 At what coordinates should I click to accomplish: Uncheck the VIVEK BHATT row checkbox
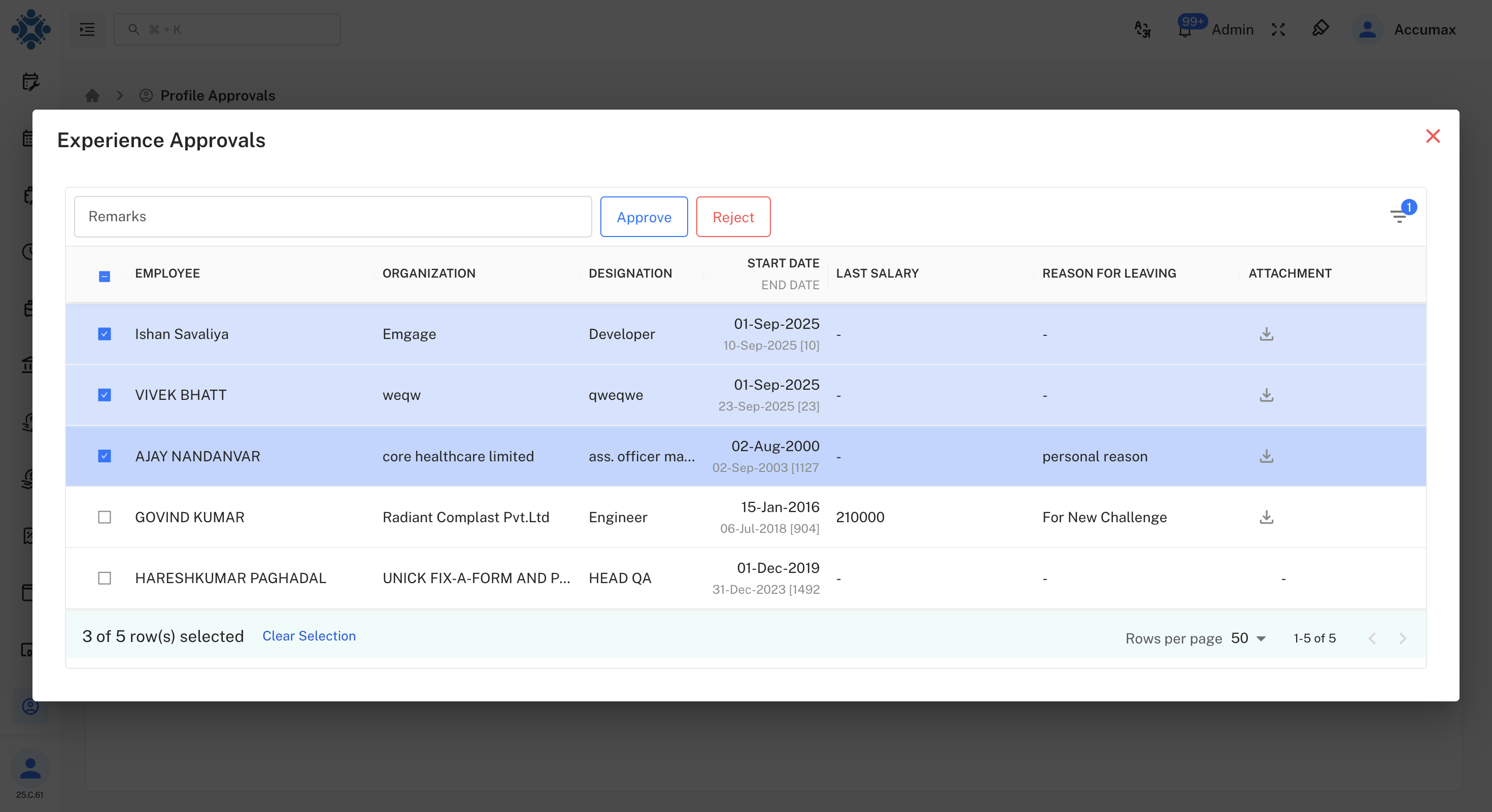click(x=104, y=395)
